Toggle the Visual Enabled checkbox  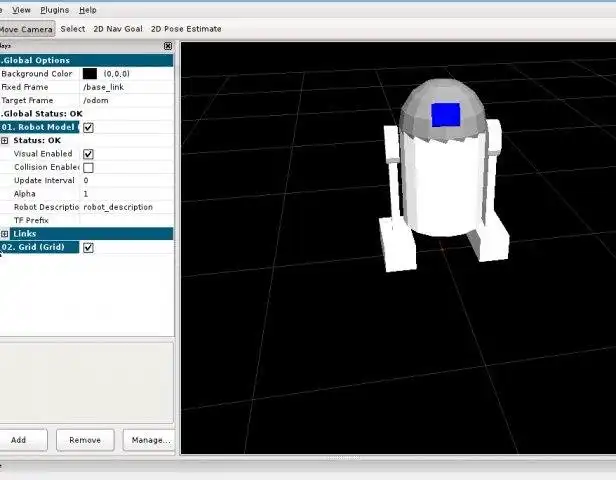[x=88, y=154]
